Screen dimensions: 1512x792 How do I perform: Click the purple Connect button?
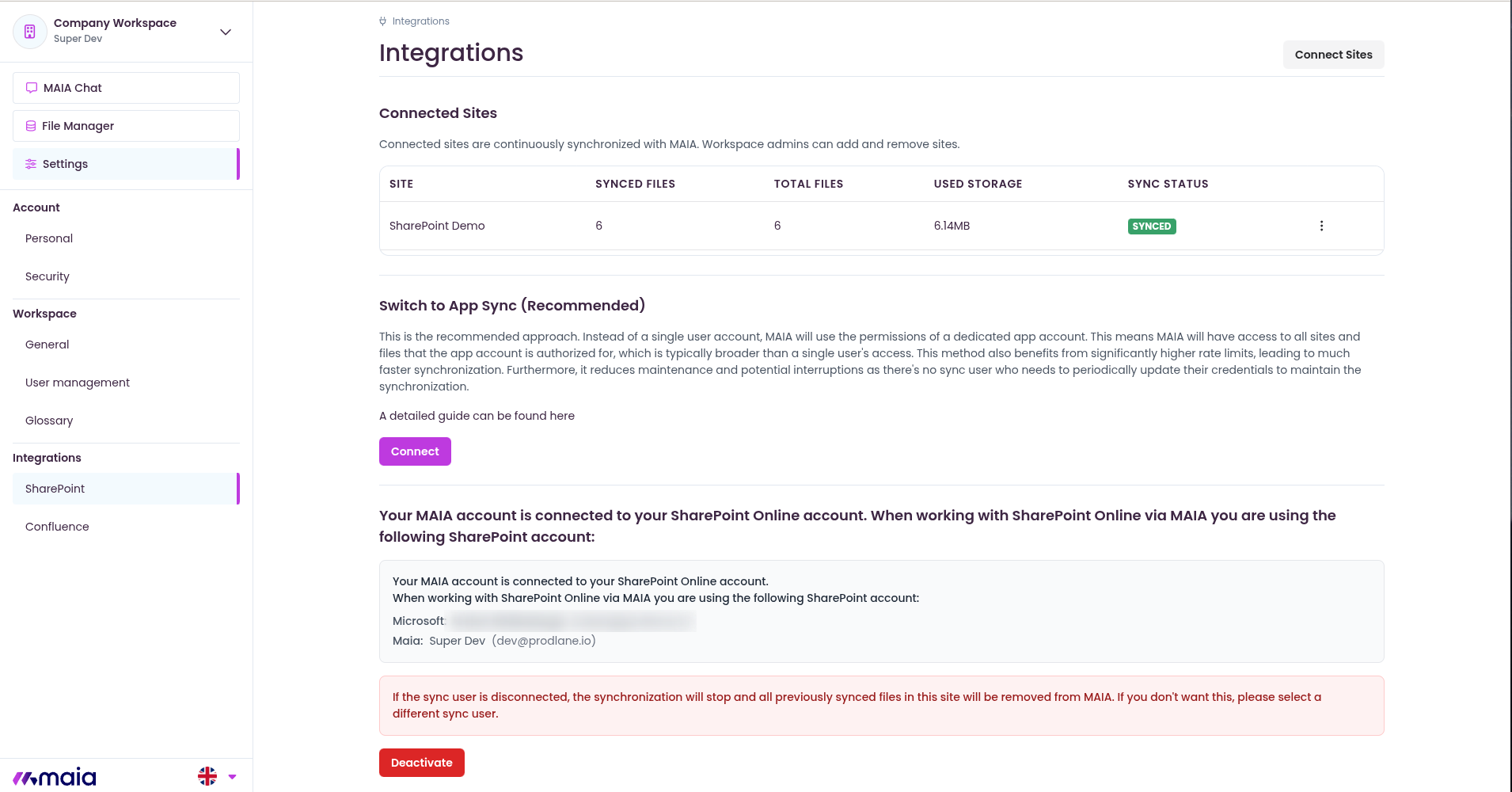pyautogui.click(x=415, y=451)
